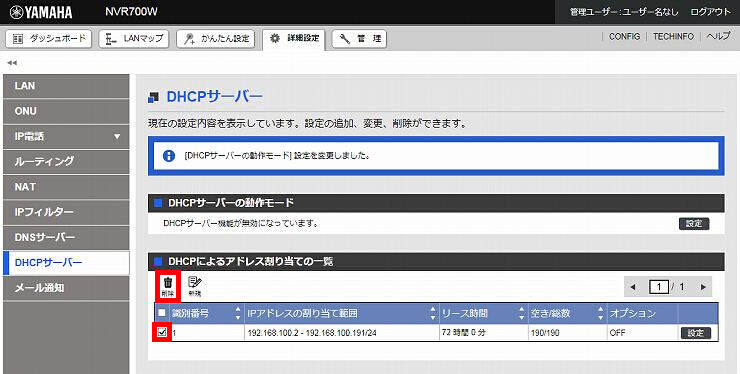Select メール通知 in the sidebar

click(66, 288)
